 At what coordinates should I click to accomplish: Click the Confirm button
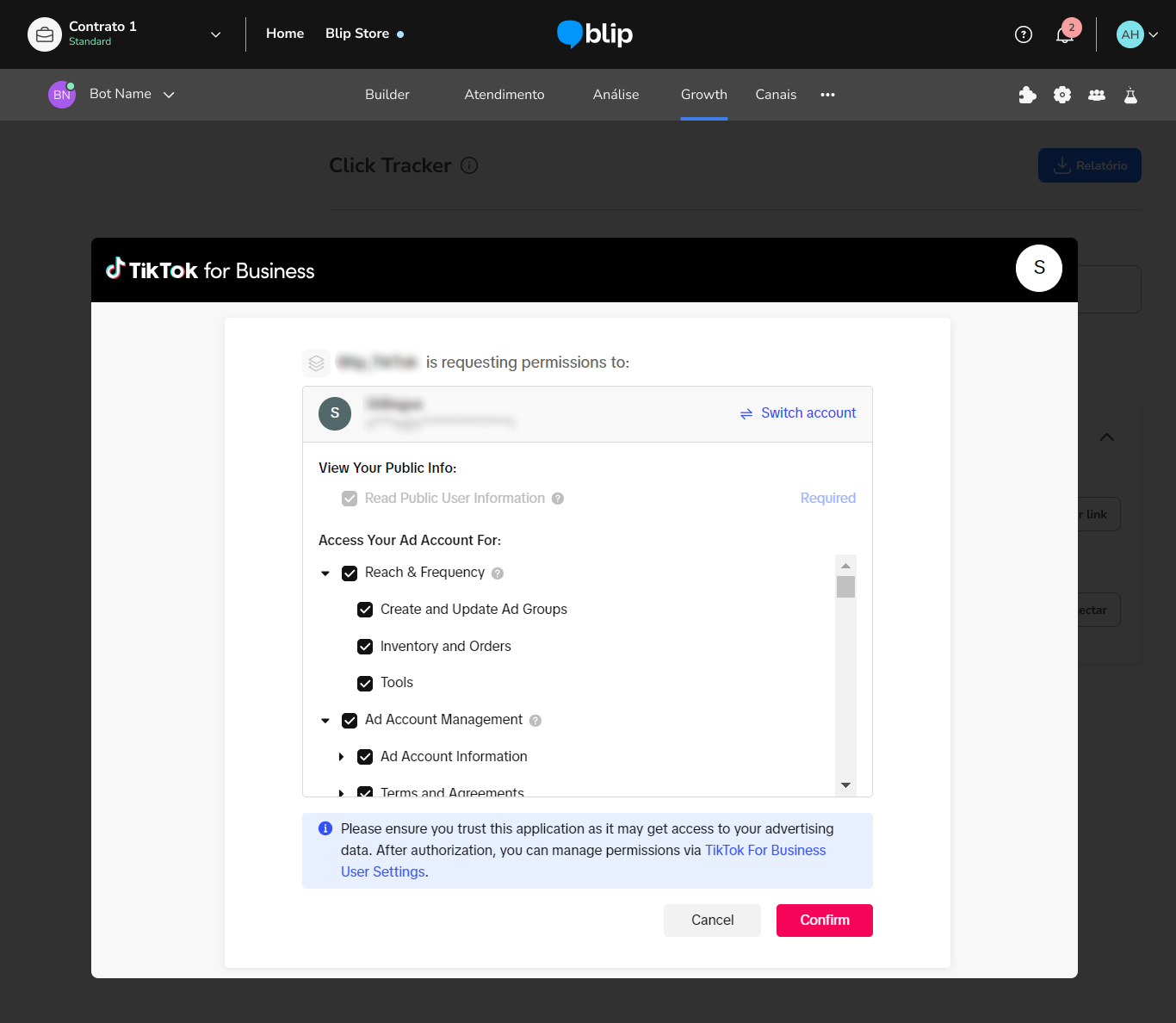coord(825,921)
